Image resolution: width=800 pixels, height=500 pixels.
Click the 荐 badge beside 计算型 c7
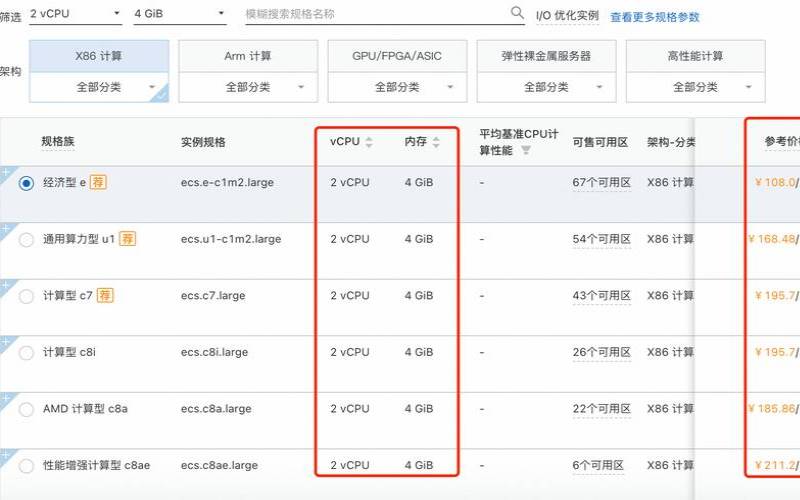(x=105, y=296)
